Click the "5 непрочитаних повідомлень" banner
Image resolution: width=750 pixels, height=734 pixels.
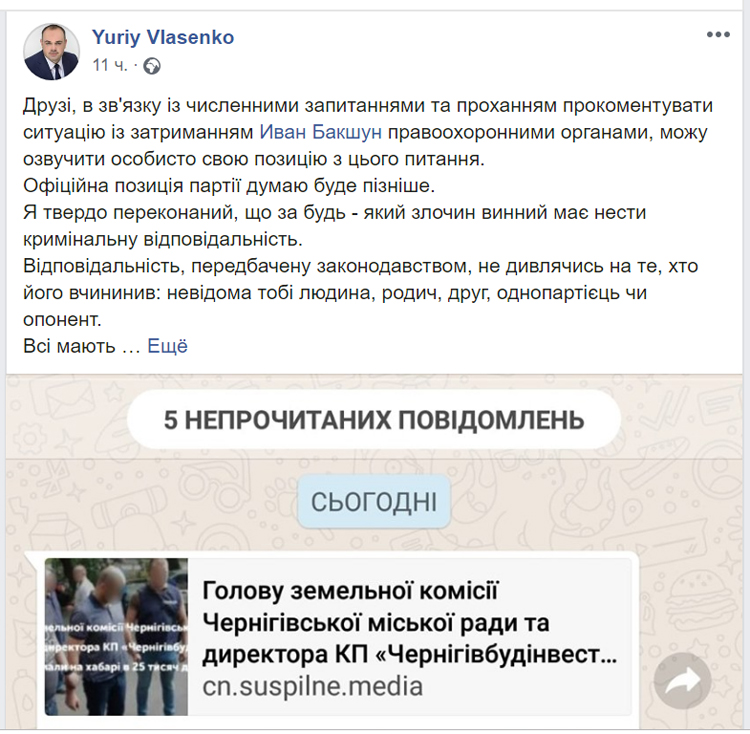coord(374,417)
